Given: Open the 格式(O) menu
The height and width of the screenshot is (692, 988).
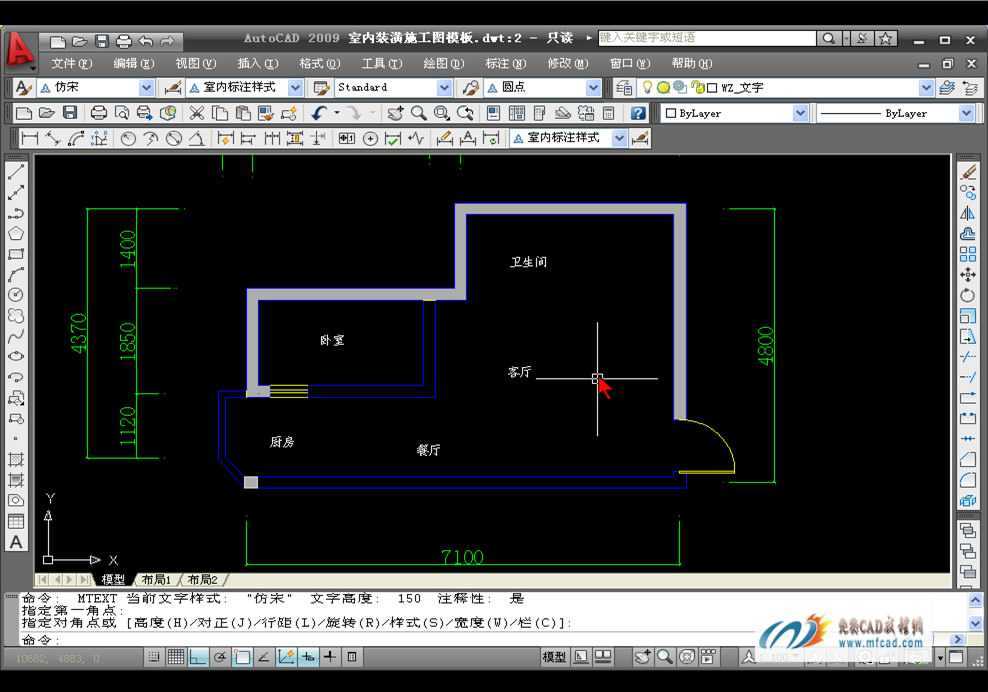Looking at the screenshot, I should [x=319, y=64].
